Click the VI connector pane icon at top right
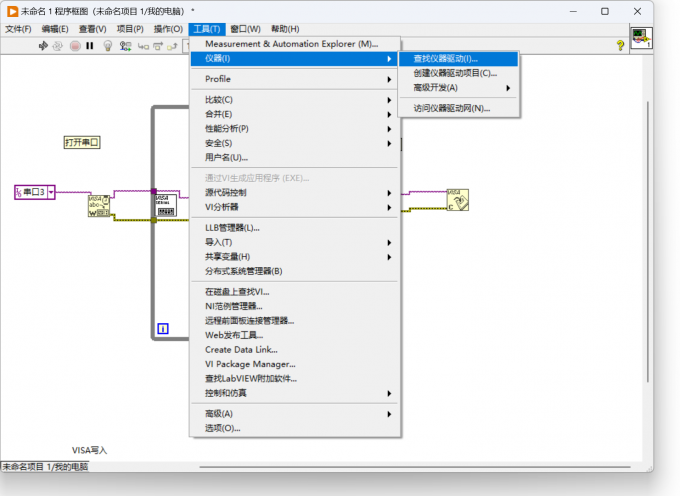The width and height of the screenshot is (680, 496). point(641,38)
